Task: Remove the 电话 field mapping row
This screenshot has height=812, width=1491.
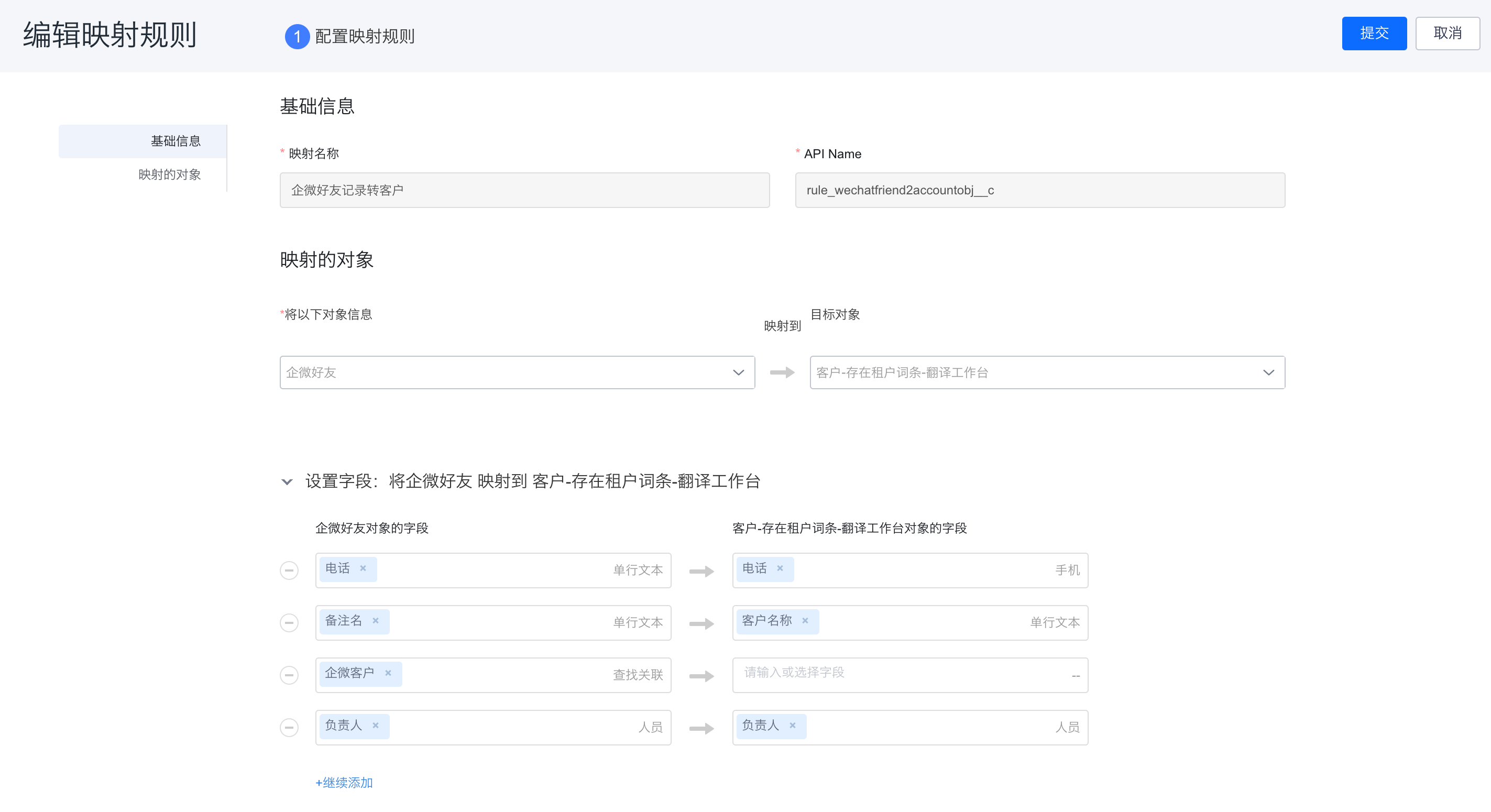Action: coord(289,570)
